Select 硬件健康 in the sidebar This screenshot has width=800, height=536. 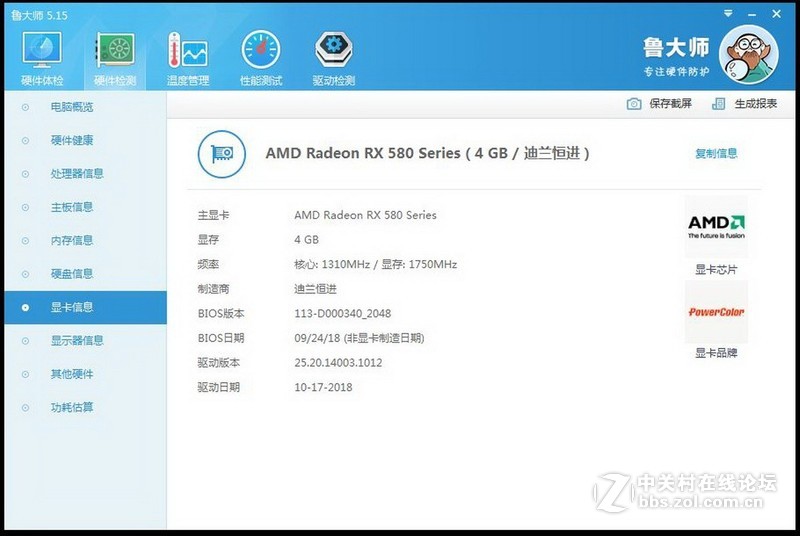tap(85, 140)
